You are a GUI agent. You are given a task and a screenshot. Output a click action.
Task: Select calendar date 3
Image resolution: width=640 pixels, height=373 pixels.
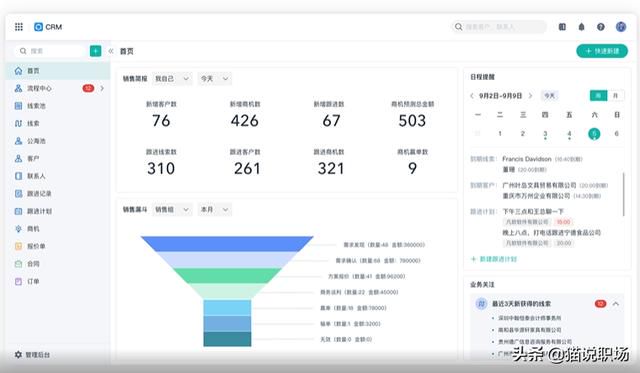(545, 133)
